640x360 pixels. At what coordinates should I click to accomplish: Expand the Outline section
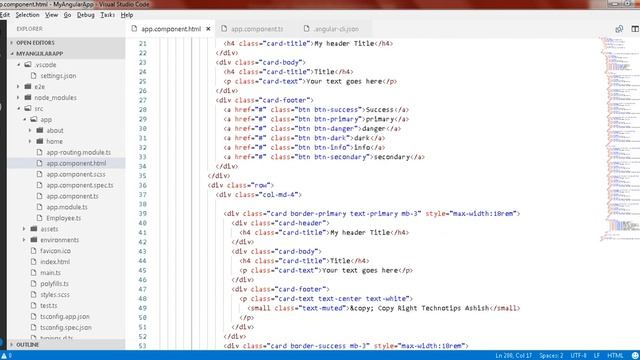click(66, 344)
